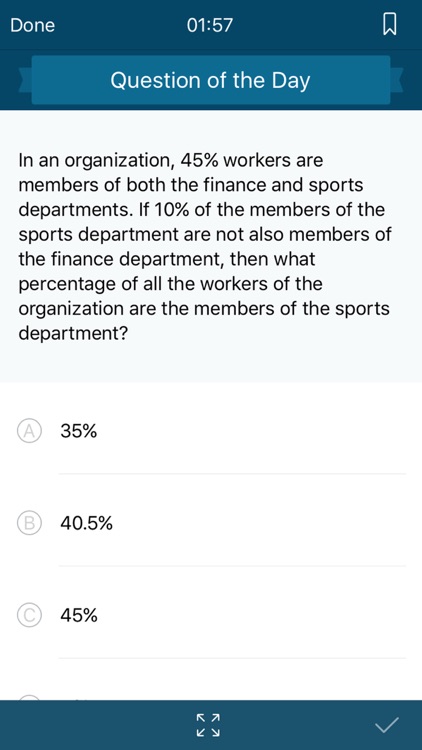Select the 45% answer text
This screenshot has height=750, width=422.
[79, 616]
